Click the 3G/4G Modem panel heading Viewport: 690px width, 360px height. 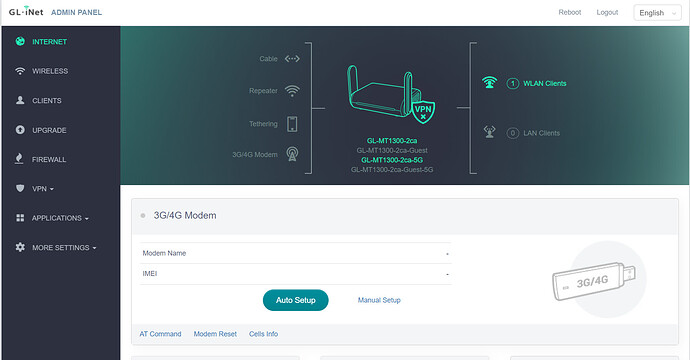click(x=185, y=216)
